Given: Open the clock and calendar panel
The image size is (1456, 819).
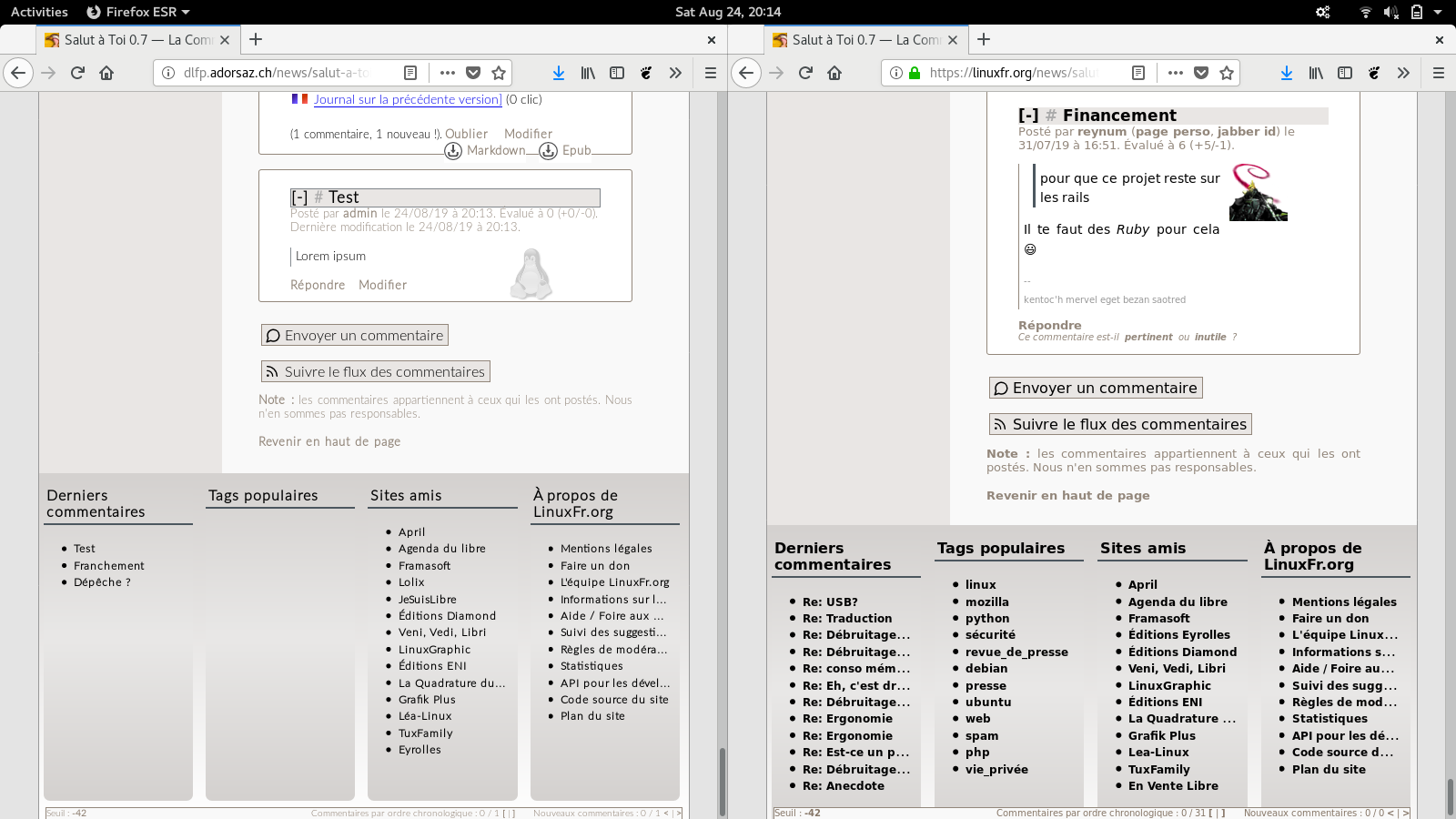Looking at the screenshot, I should (x=728, y=12).
